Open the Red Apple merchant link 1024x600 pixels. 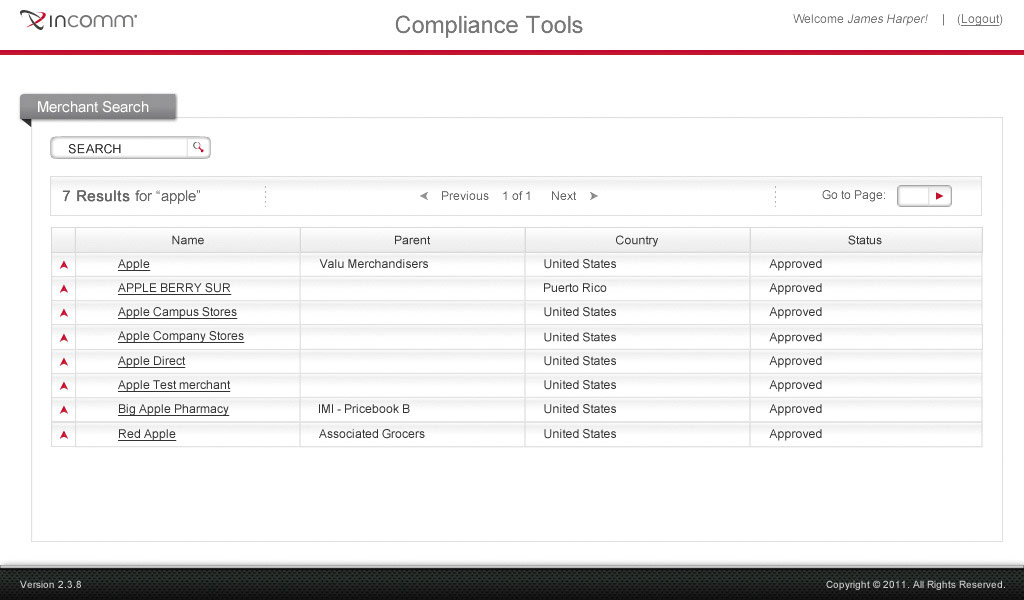[147, 434]
